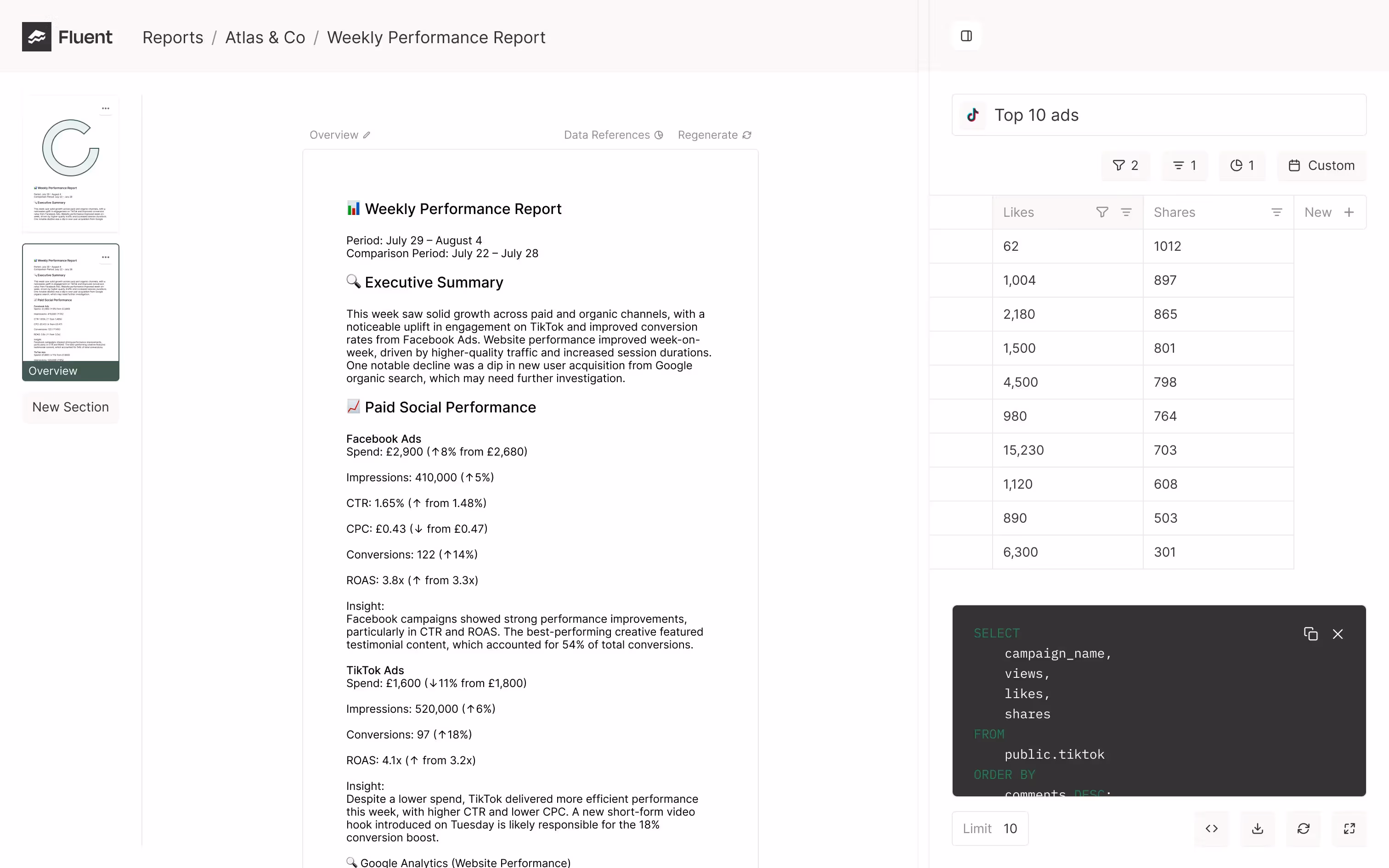
Task: Copy the SQL query
Action: pyautogui.click(x=1310, y=634)
